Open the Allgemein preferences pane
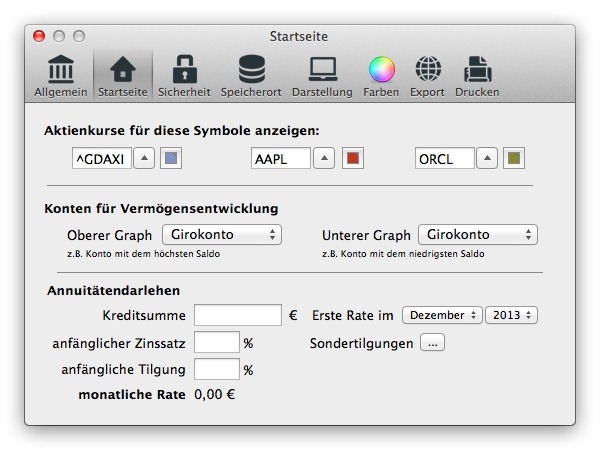Viewport: 600px width, 450px height. coord(63,76)
